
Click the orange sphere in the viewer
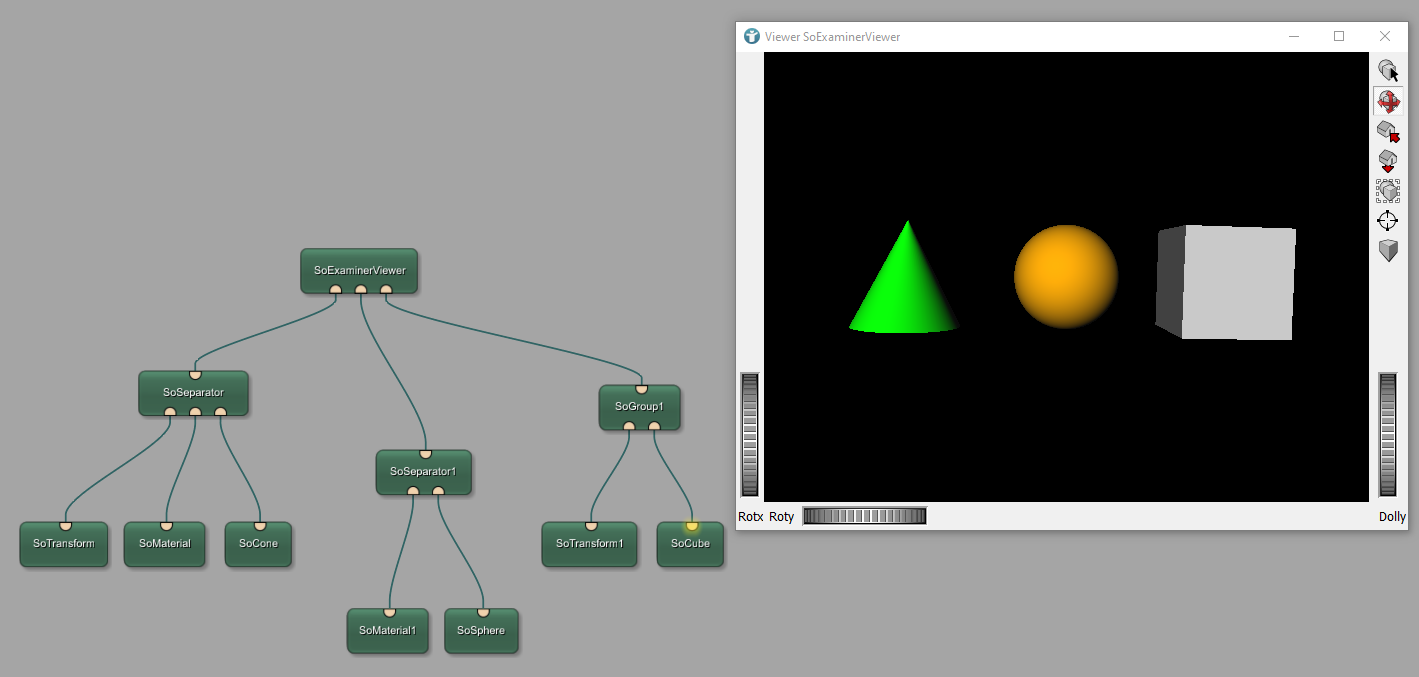(1065, 276)
